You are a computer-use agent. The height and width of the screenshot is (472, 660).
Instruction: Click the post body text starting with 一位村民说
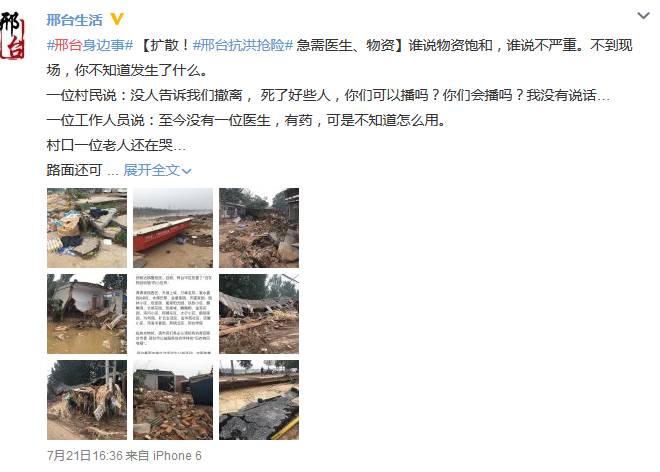click(328, 95)
